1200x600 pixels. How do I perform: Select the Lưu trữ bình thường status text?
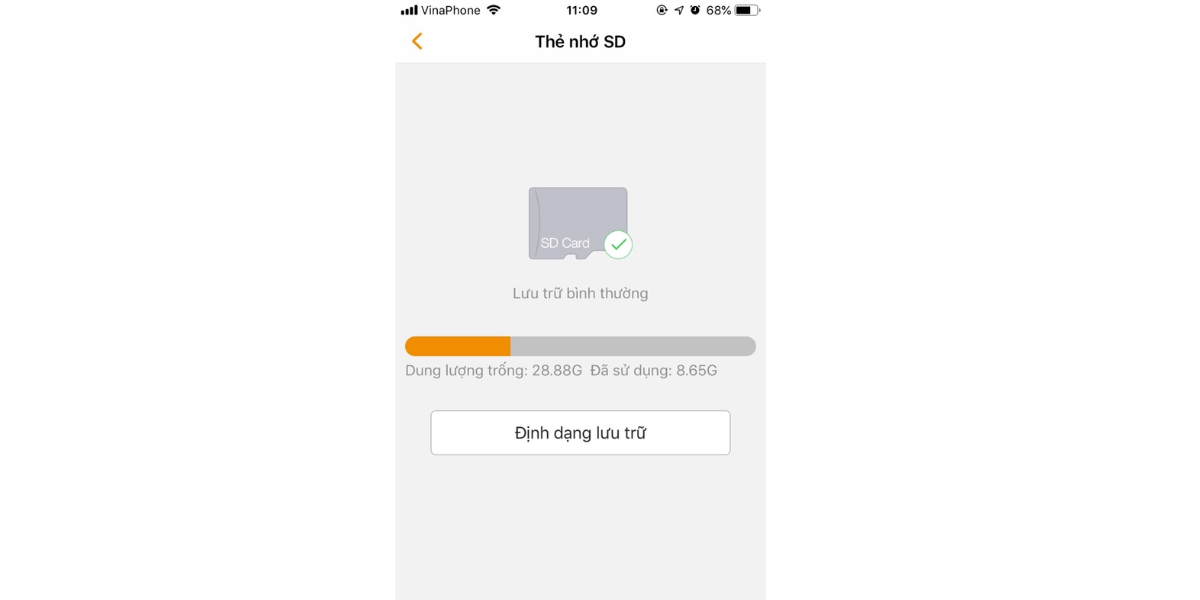(x=580, y=294)
